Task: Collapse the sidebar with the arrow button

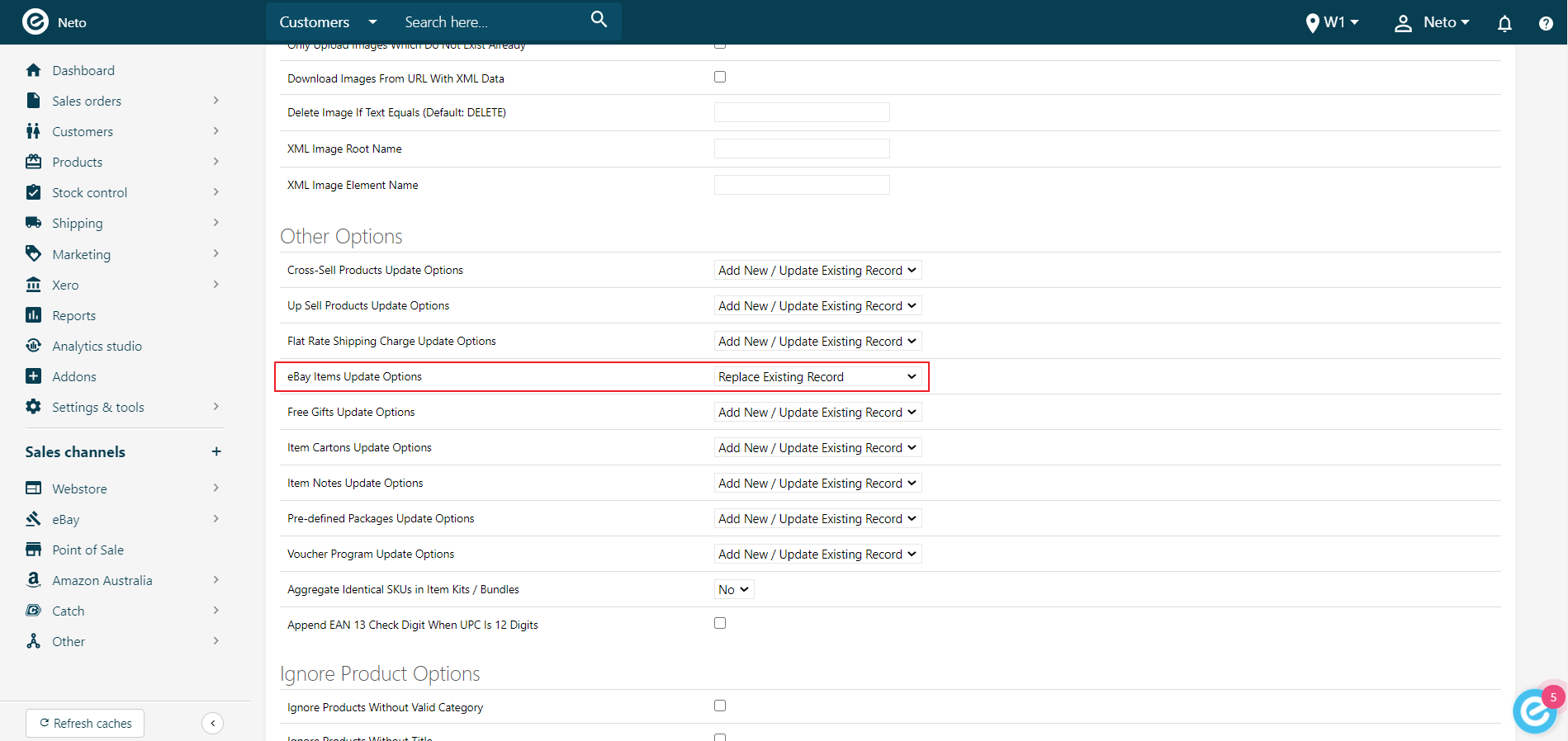Action: click(x=212, y=723)
